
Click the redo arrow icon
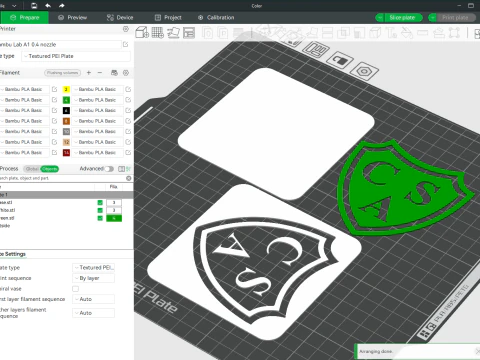62,6
